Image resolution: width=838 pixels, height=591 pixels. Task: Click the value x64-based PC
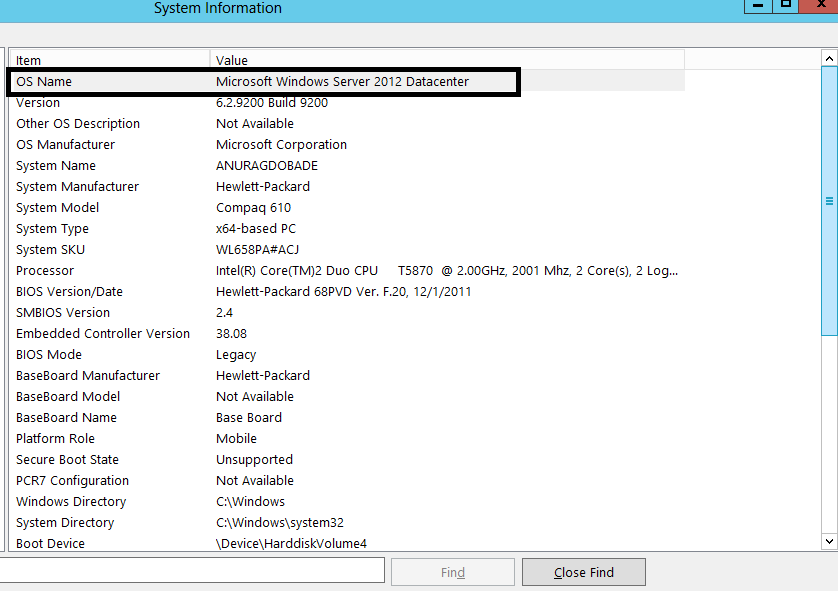click(x=255, y=228)
